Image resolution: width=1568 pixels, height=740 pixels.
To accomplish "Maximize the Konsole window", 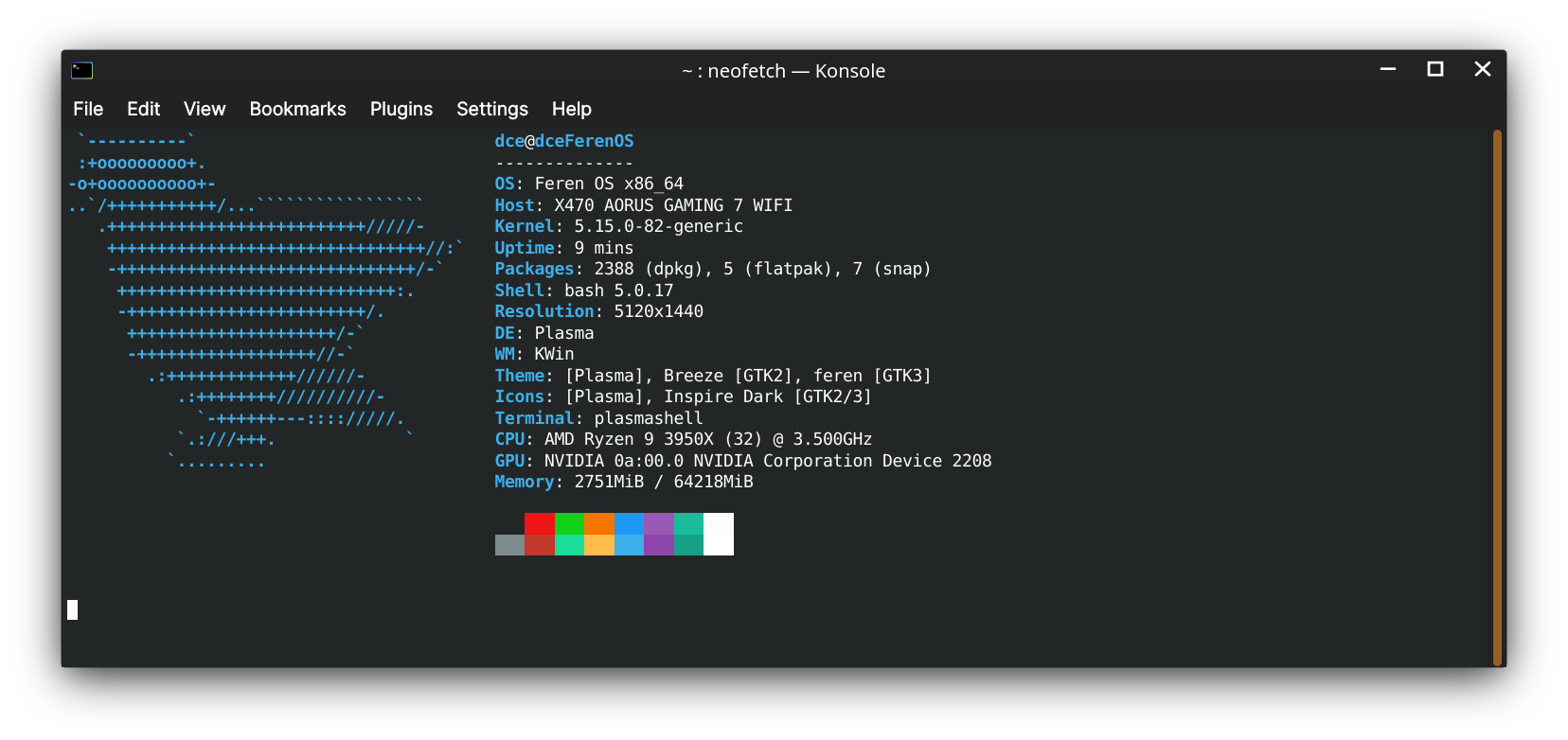I will click(1435, 69).
